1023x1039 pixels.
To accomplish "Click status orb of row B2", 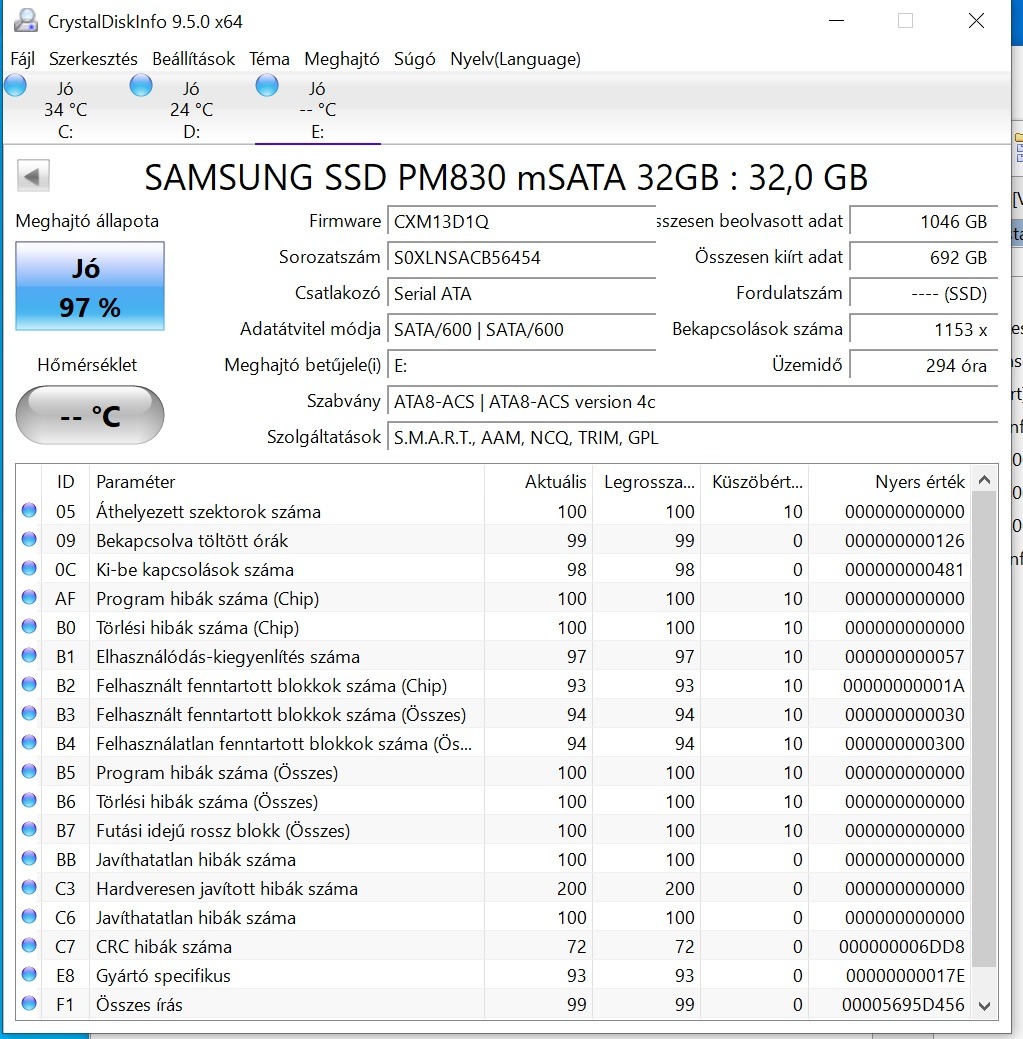I will [29, 684].
